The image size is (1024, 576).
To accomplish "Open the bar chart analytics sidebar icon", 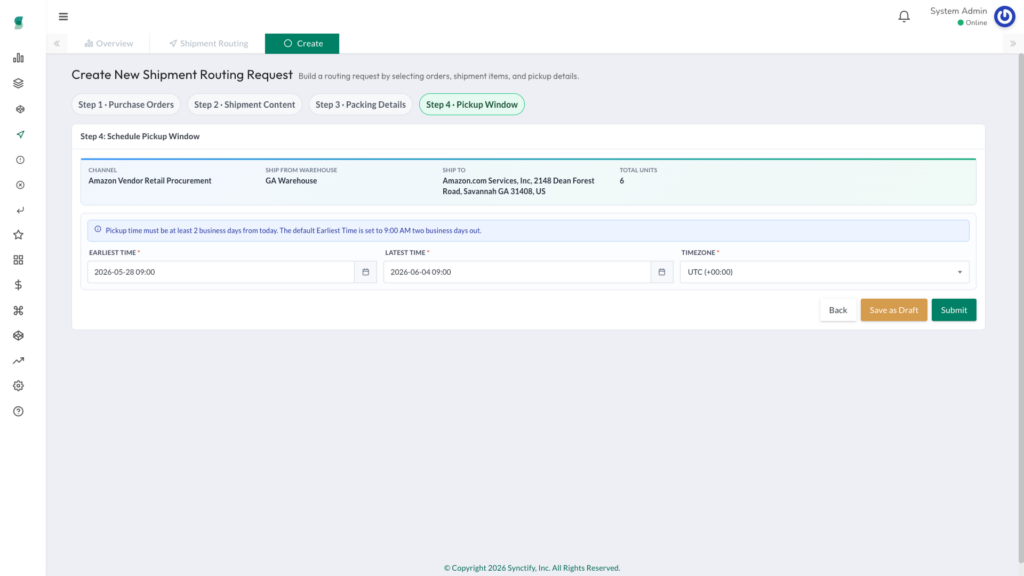I will click(18, 58).
